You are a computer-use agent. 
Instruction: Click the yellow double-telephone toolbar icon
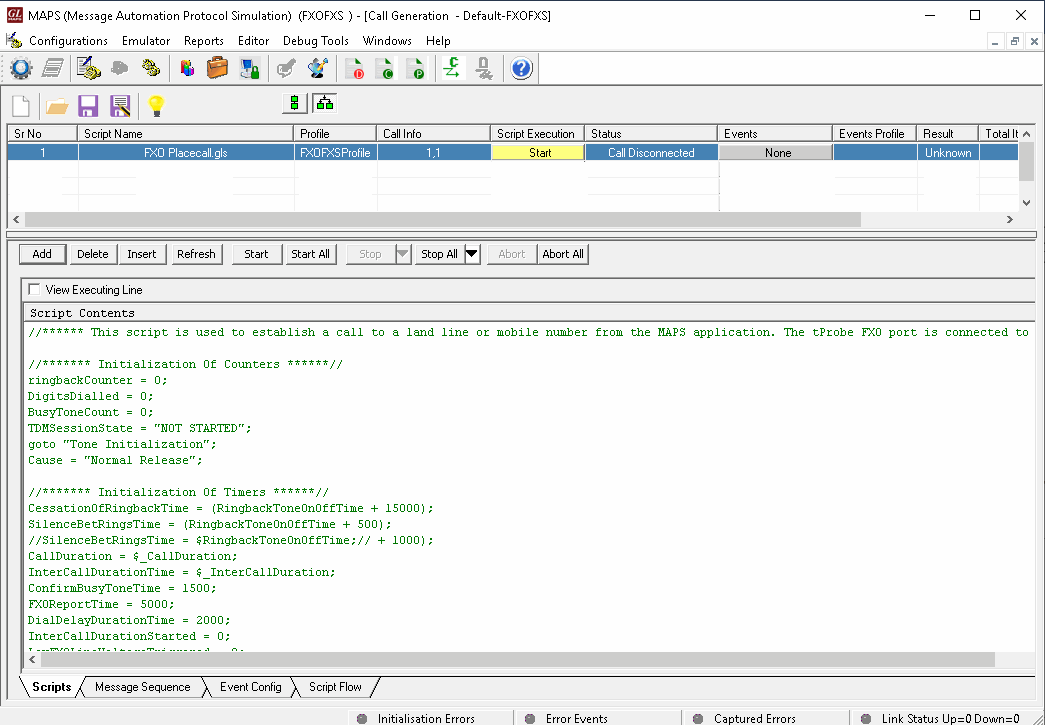click(x=151, y=68)
